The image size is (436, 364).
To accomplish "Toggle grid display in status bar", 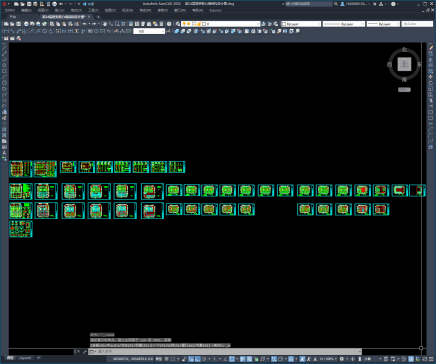I will [166, 359].
